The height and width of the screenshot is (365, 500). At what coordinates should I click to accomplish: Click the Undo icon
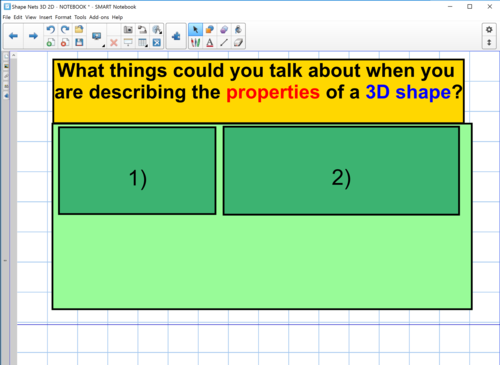pyautogui.click(x=51, y=30)
